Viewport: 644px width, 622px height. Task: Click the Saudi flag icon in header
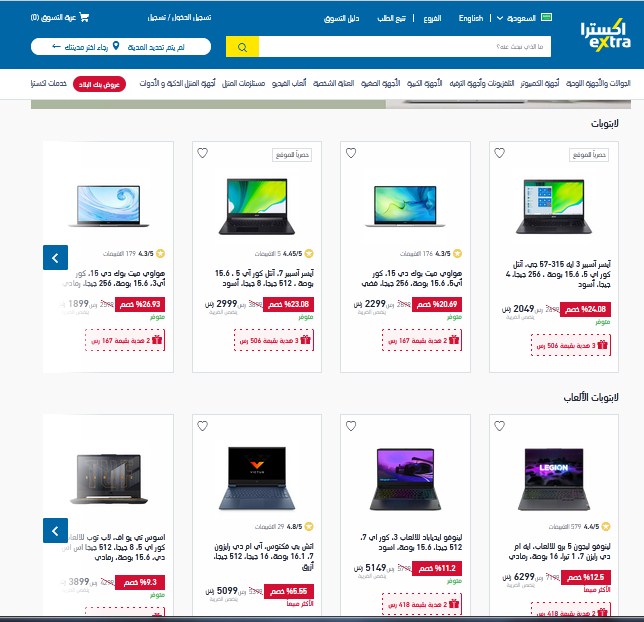tap(547, 17)
